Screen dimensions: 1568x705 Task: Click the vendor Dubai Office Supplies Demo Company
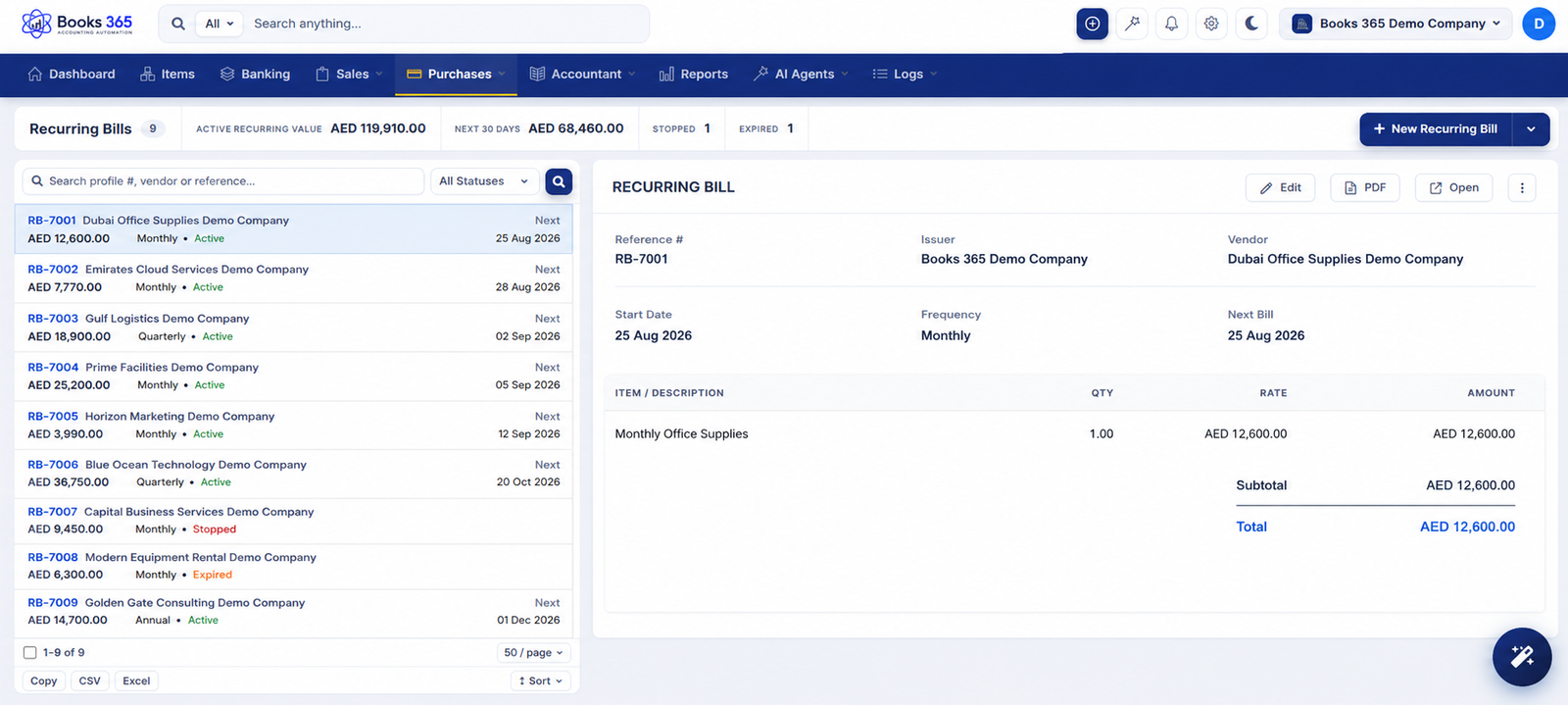1345,260
